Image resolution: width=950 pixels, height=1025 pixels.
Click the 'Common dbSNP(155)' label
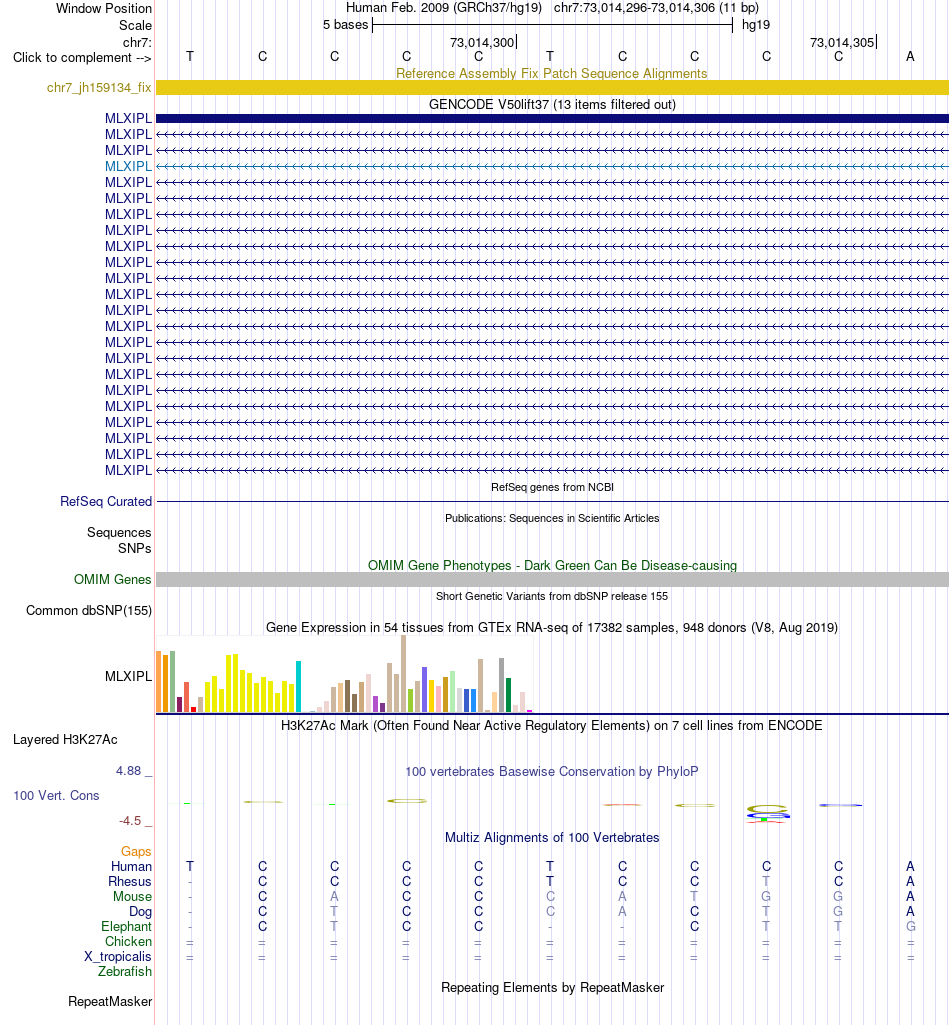(89, 611)
